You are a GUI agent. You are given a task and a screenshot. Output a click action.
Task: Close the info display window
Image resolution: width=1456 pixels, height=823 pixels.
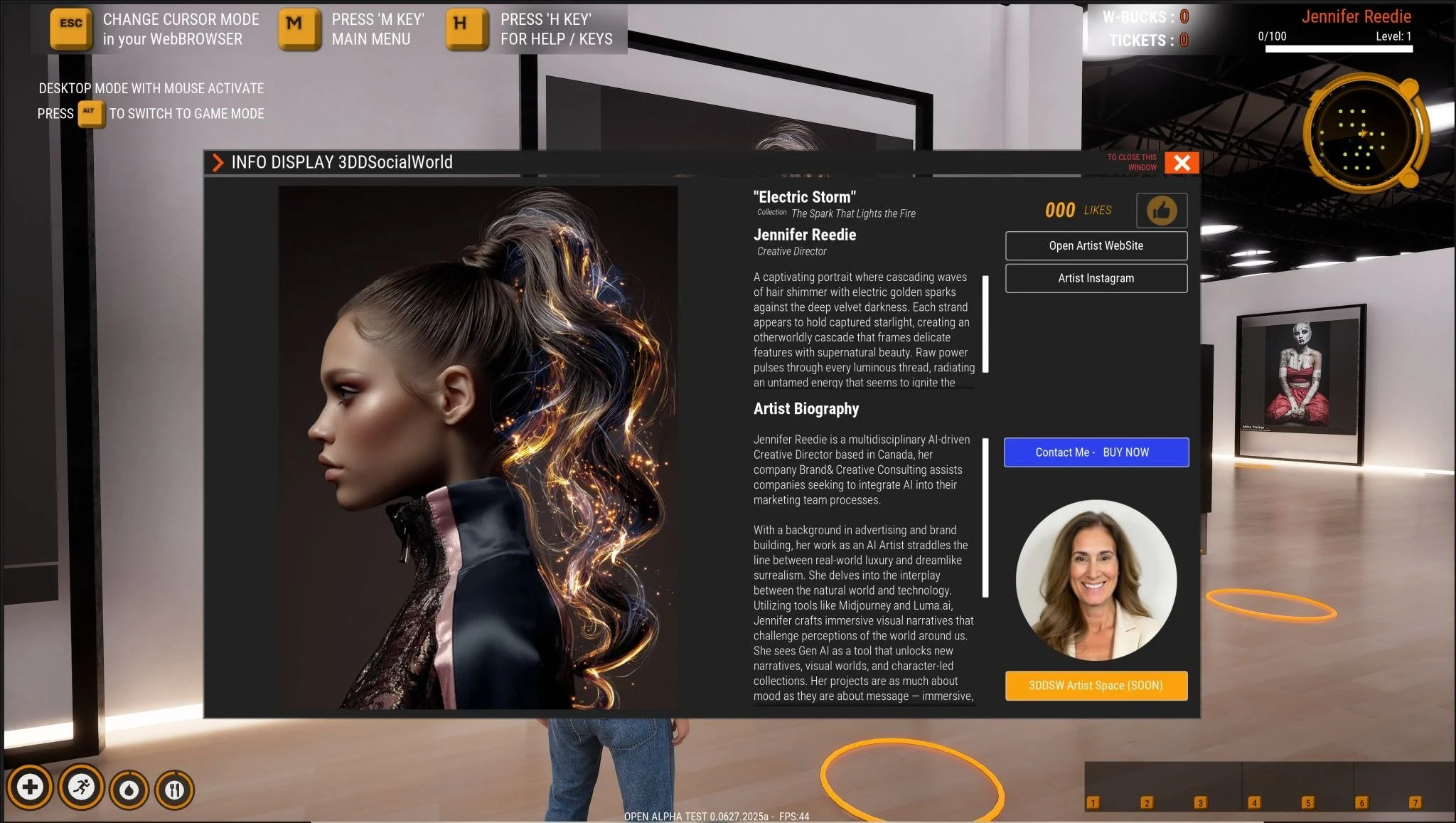click(x=1182, y=163)
